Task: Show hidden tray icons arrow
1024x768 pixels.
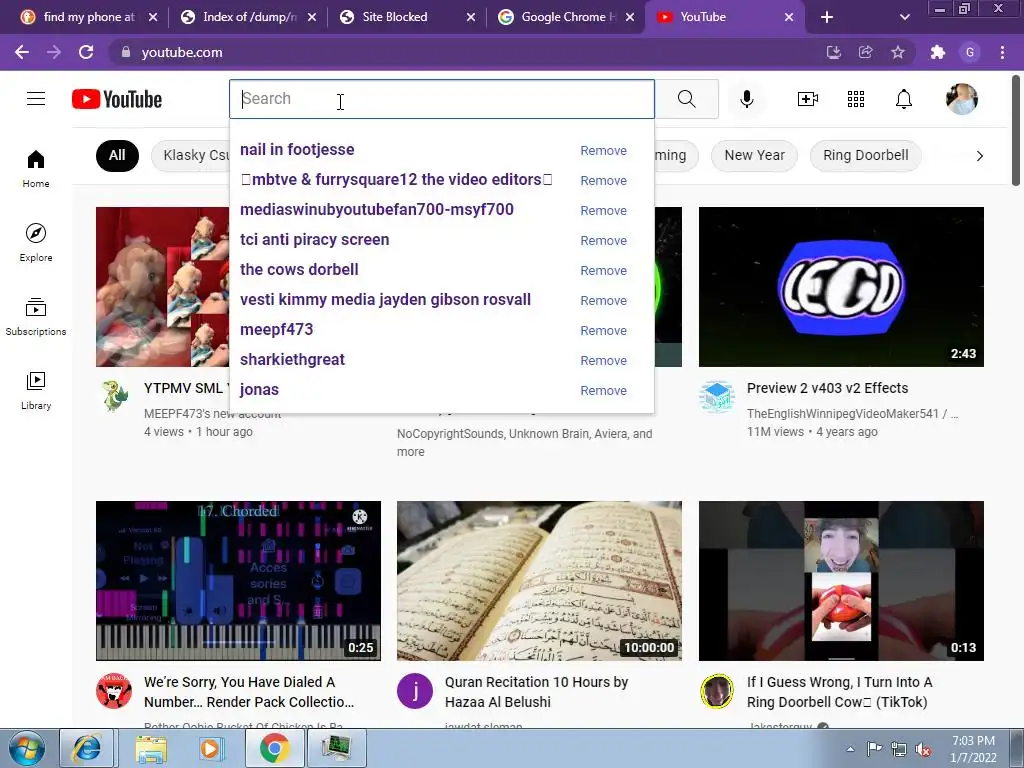Action: [x=850, y=749]
